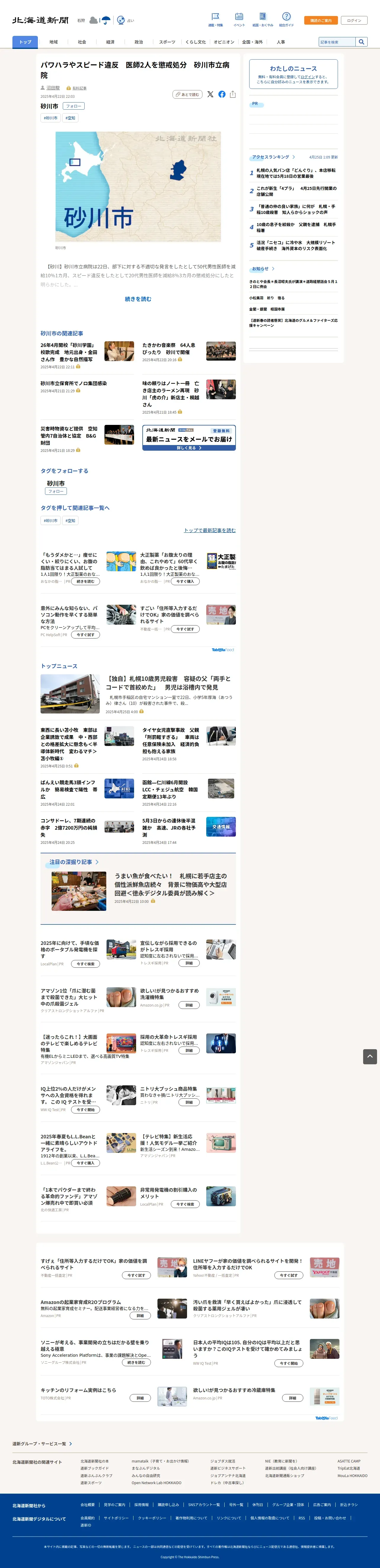Open 砂川市立保育所でノロ集団感染 article
Screen dimensions: 380x1568
click(x=74, y=383)
